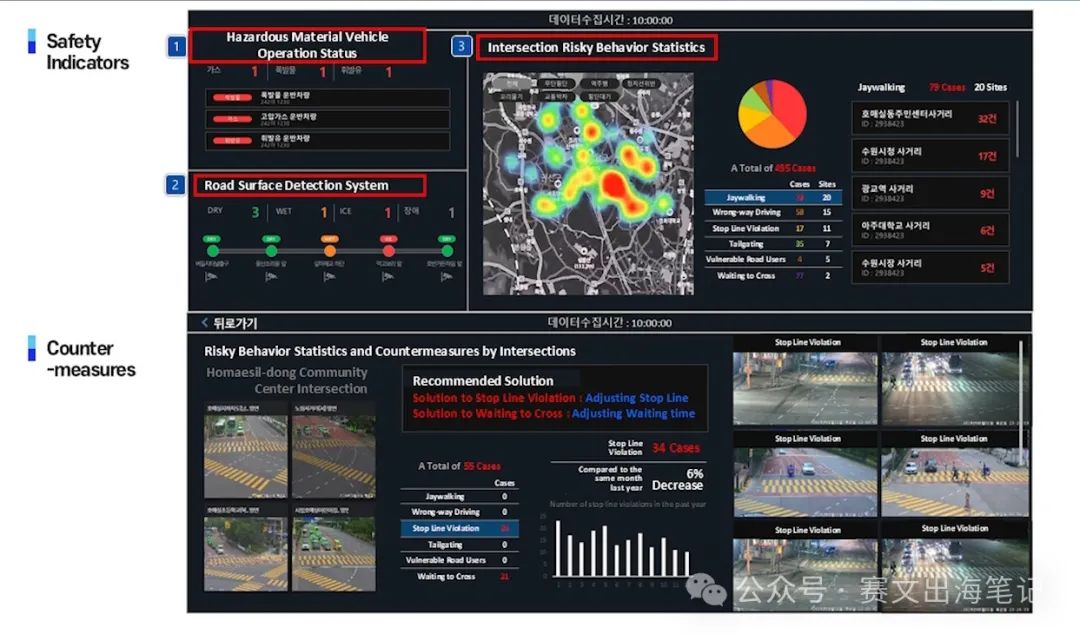Viewport: 1080px width, 634px height.
Task: Click the red slice of the pie chart
Action: [x=791, y=109]
